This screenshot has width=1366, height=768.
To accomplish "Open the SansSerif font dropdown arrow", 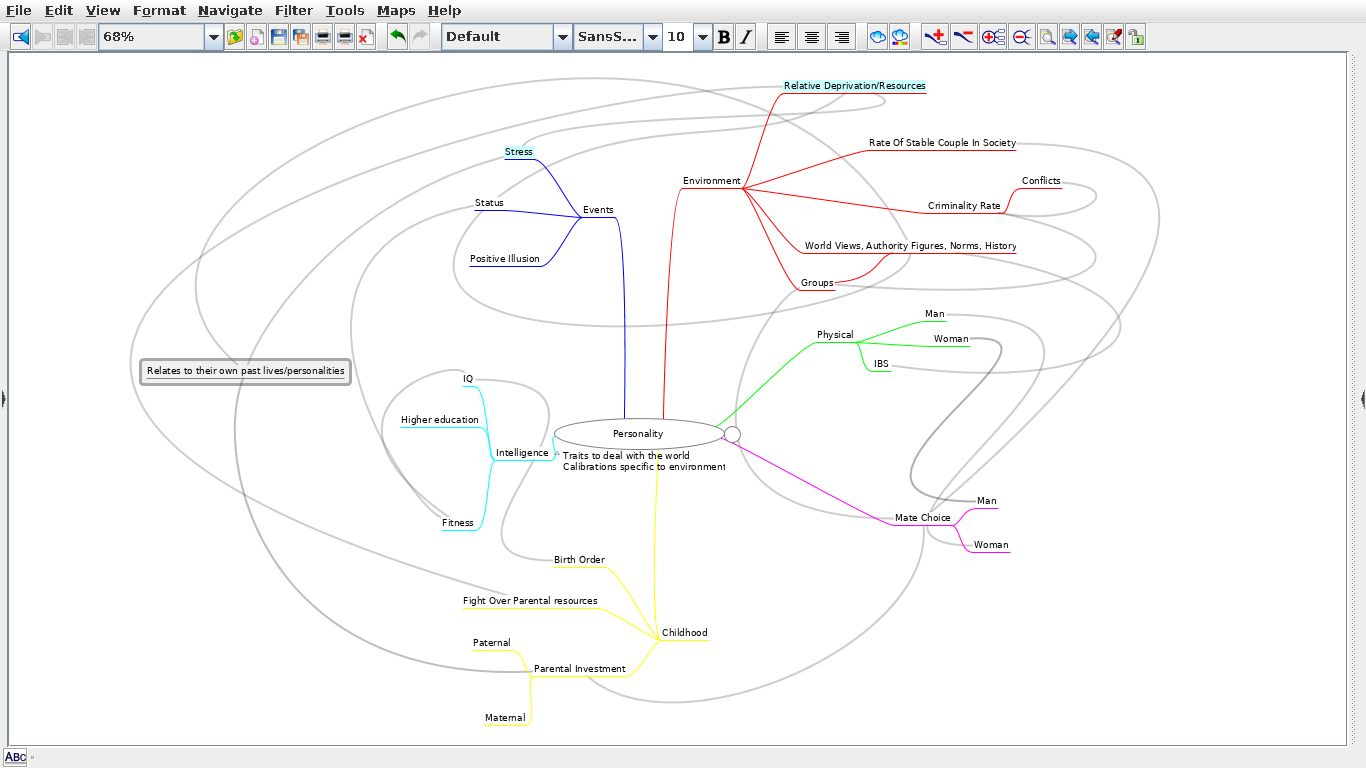I will tap(653, 37).
